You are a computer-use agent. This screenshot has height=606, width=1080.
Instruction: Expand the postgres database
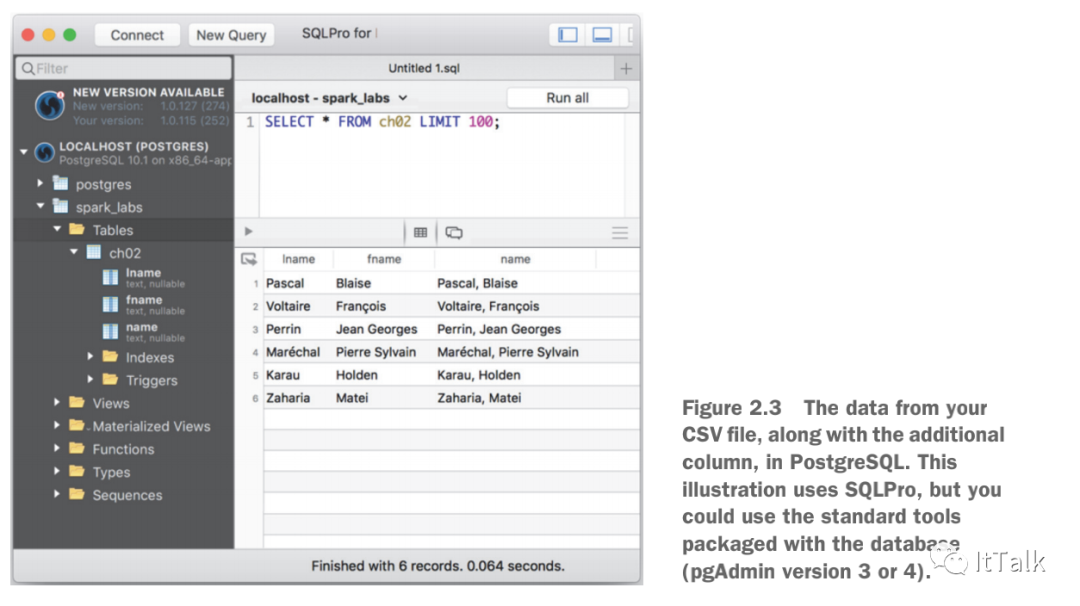tap(40, 183)
